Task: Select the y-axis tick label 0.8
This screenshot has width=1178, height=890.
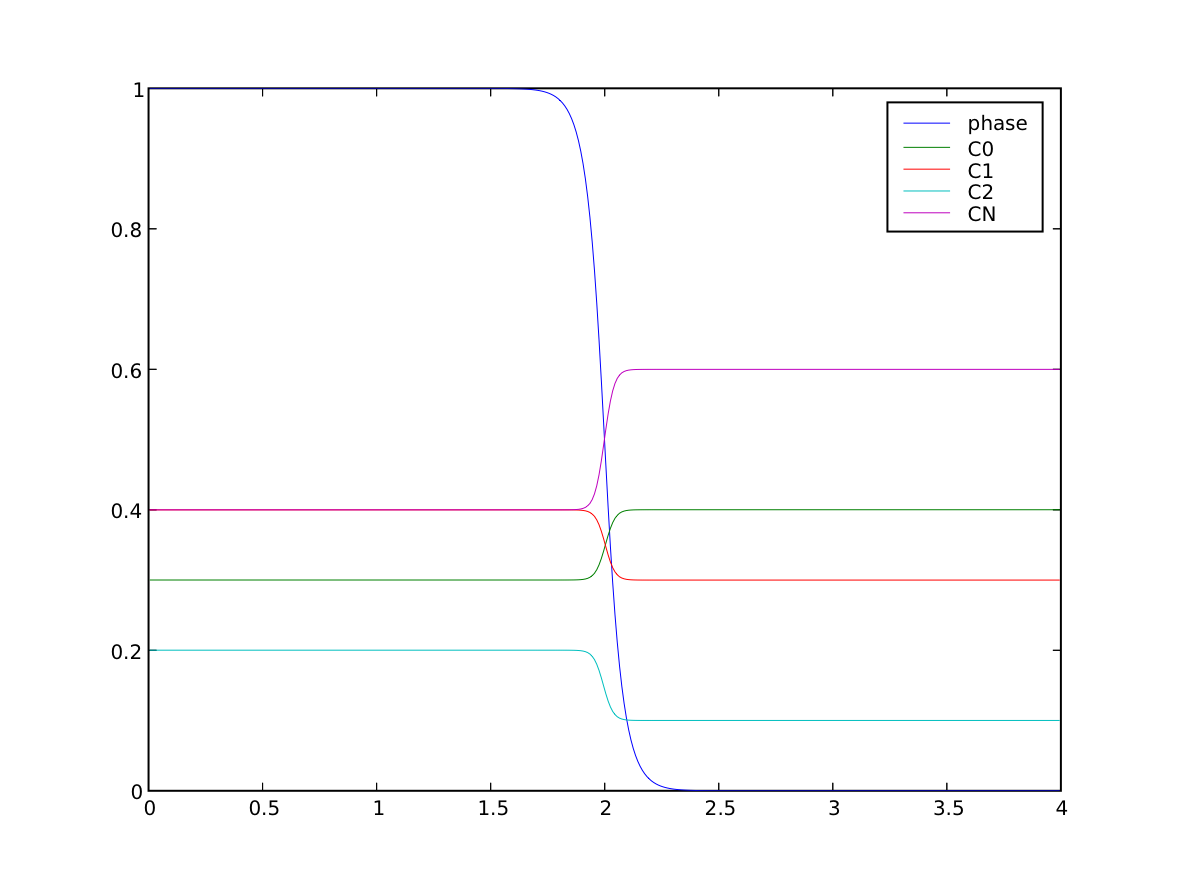Action: pos(123,230)
